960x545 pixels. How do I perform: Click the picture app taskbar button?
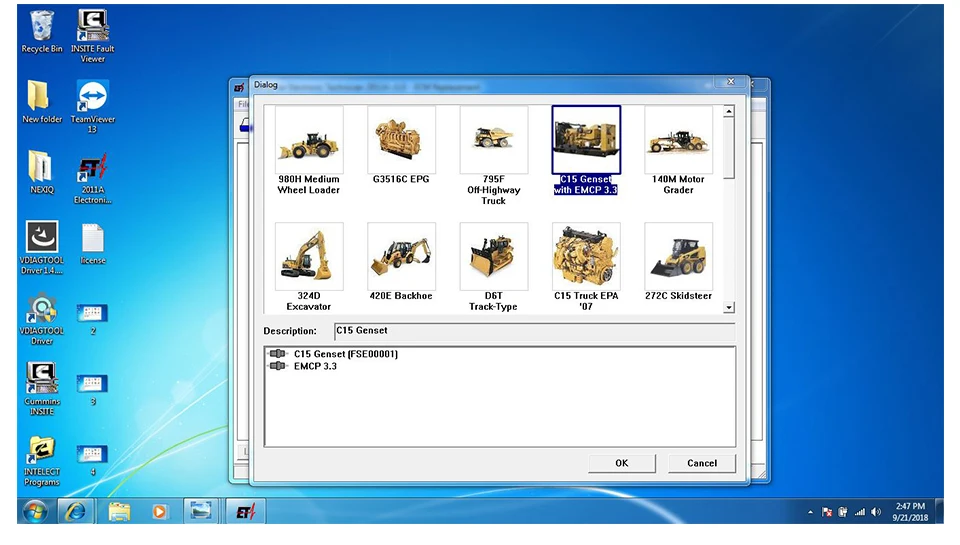[201, 511]
